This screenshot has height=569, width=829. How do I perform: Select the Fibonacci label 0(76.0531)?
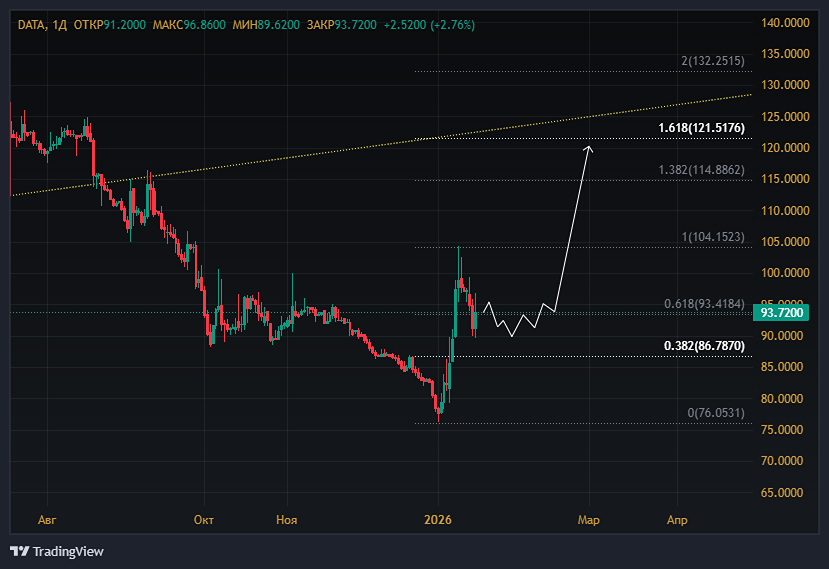point(716,413)
